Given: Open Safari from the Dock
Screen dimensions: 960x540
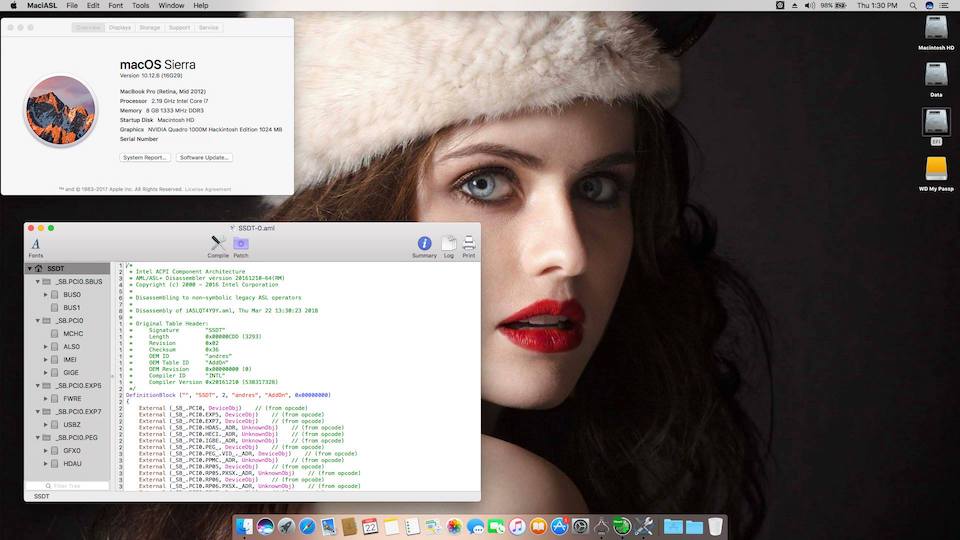Looking at the screenshot, I should click(307, 526).
